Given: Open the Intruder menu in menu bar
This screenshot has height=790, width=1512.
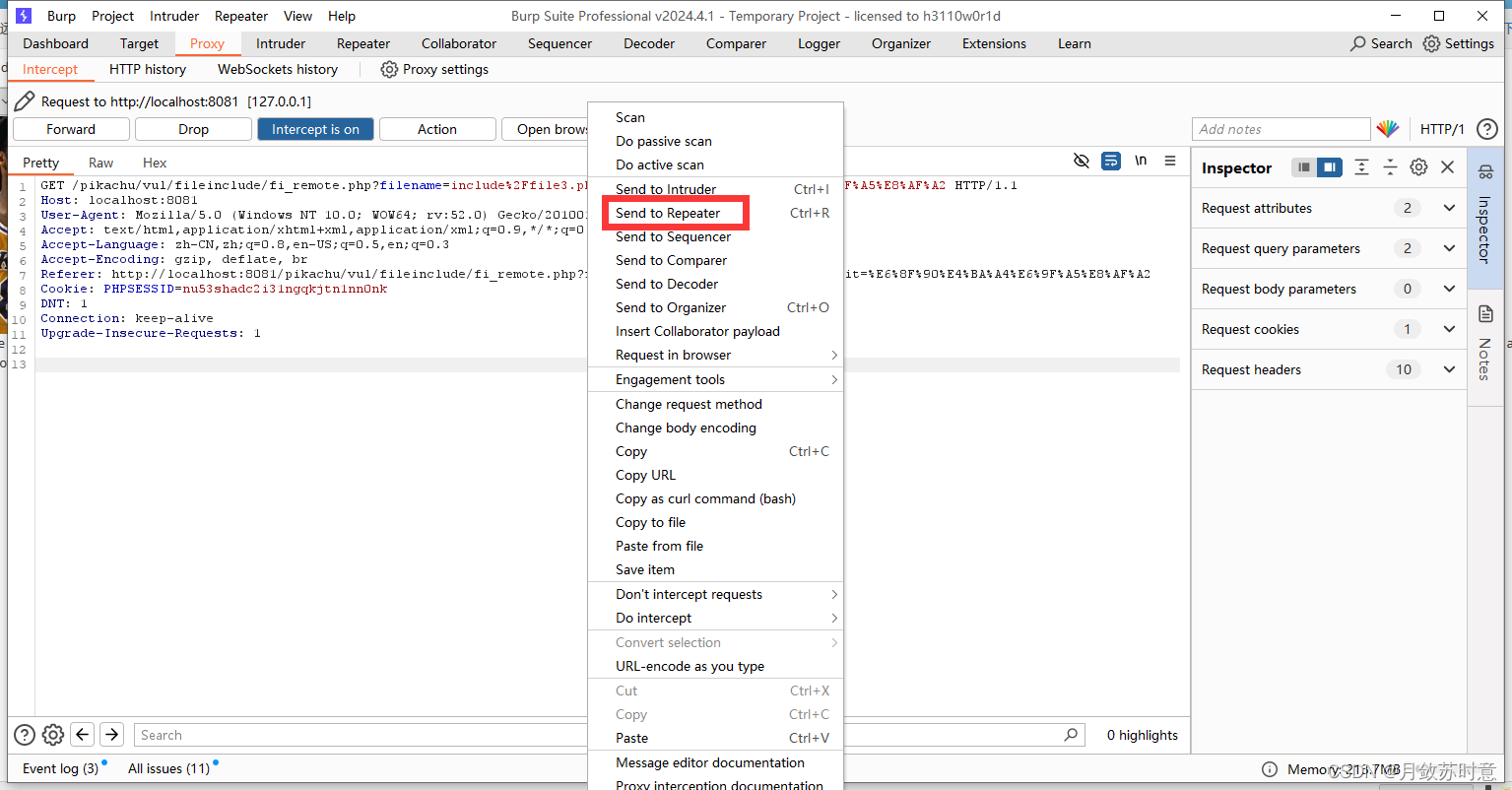Looking at the screenshot, I should point(174,16).
